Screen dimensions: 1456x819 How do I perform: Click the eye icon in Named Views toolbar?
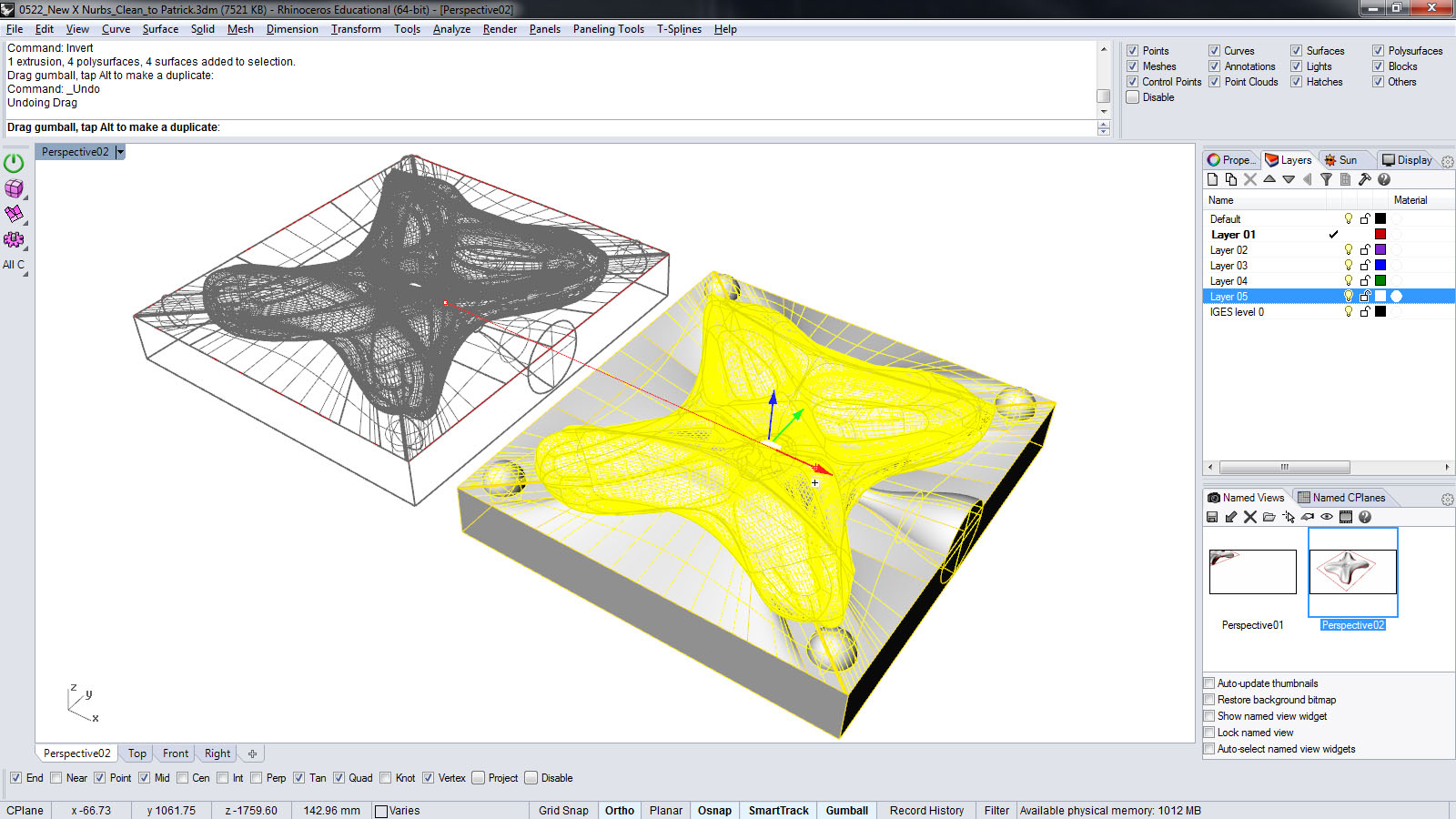coord(1327,517)
